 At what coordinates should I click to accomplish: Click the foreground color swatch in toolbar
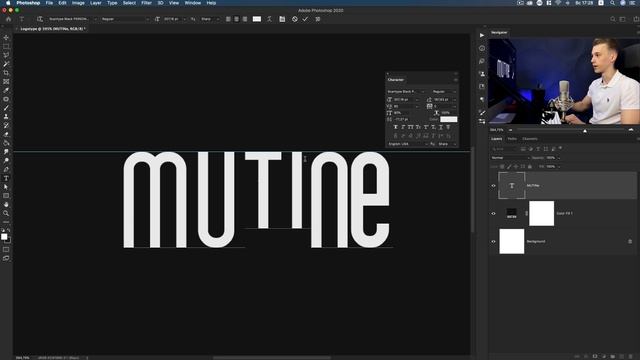(4, 237)
